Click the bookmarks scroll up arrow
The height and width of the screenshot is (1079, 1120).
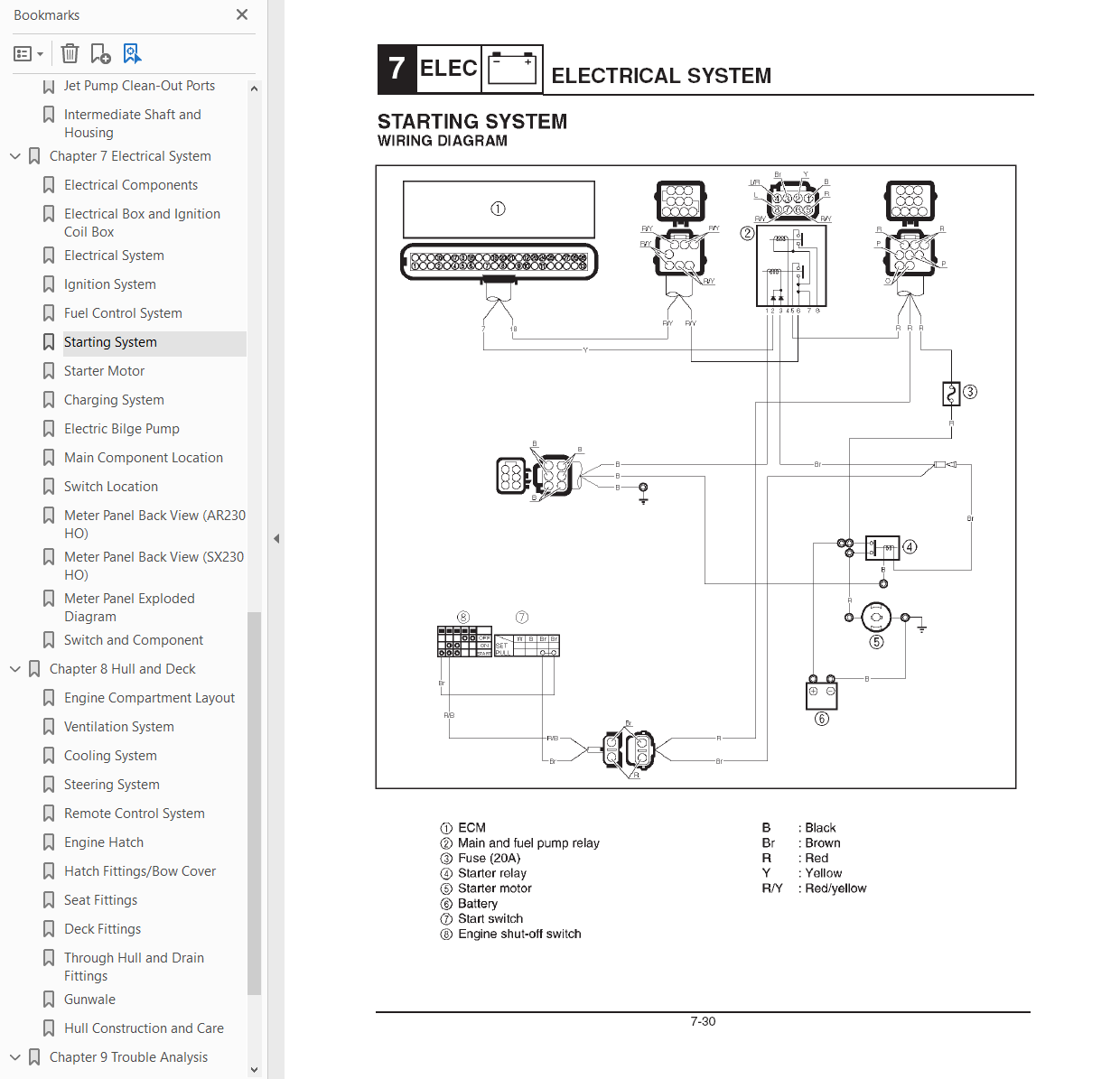tap(254, 88)
